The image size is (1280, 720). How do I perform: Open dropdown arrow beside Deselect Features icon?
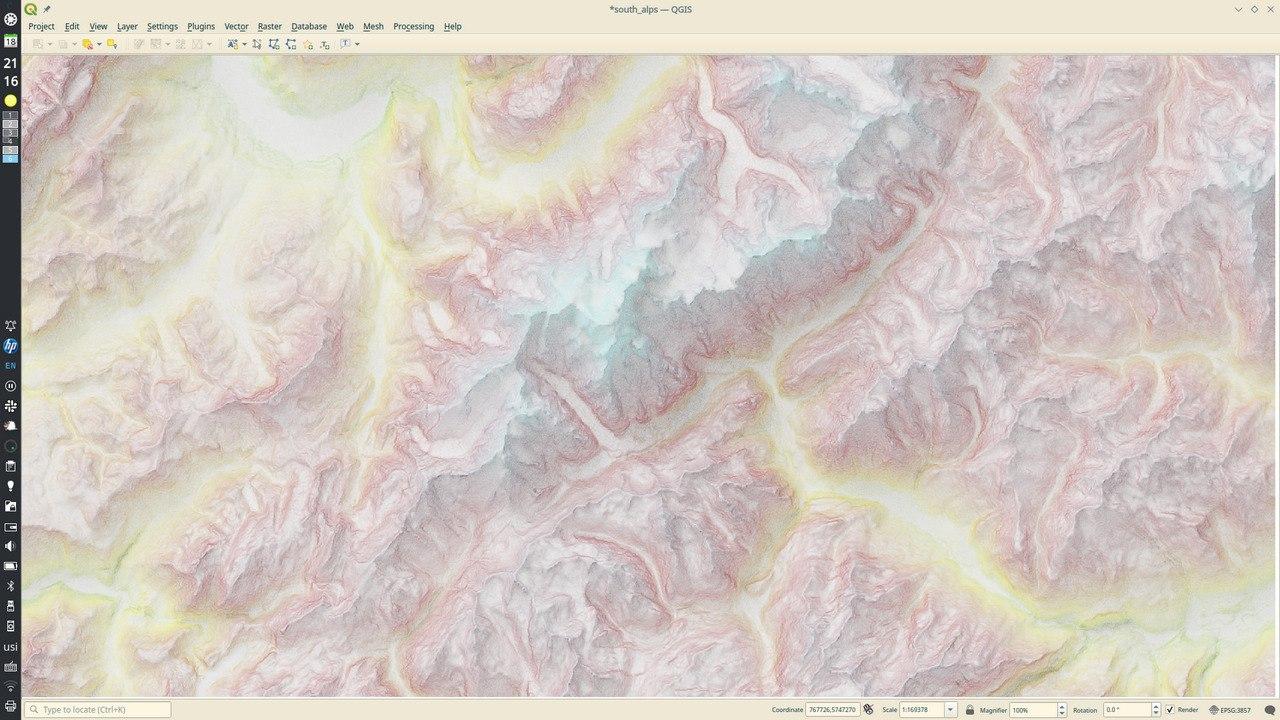pyautogui.click(x=99, y=44)
